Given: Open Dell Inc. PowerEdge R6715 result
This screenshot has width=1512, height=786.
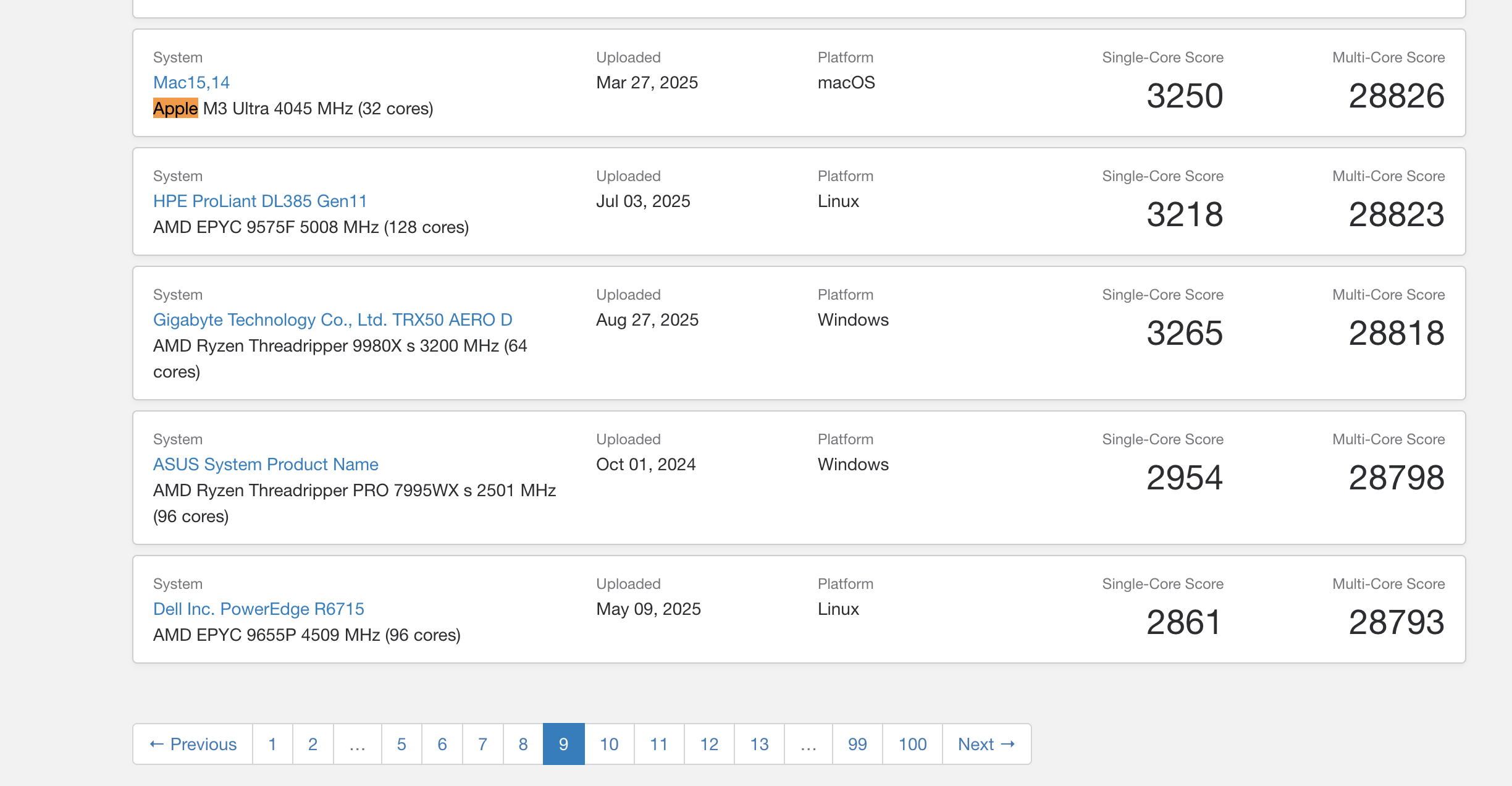Looking at the screenshot, I should point(259,609).
